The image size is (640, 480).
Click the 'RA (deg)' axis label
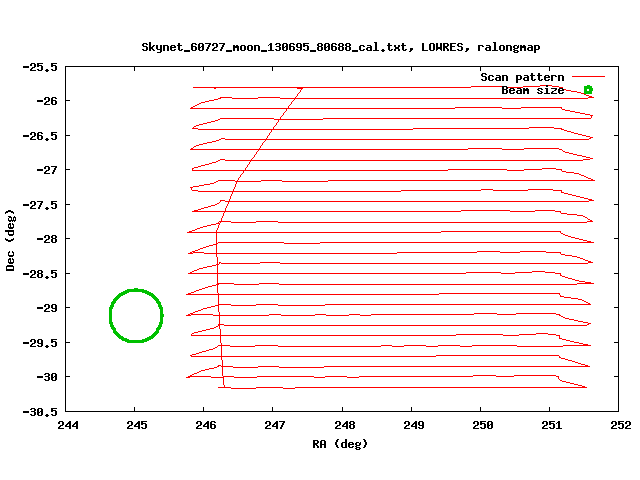(x=340, y=444)
